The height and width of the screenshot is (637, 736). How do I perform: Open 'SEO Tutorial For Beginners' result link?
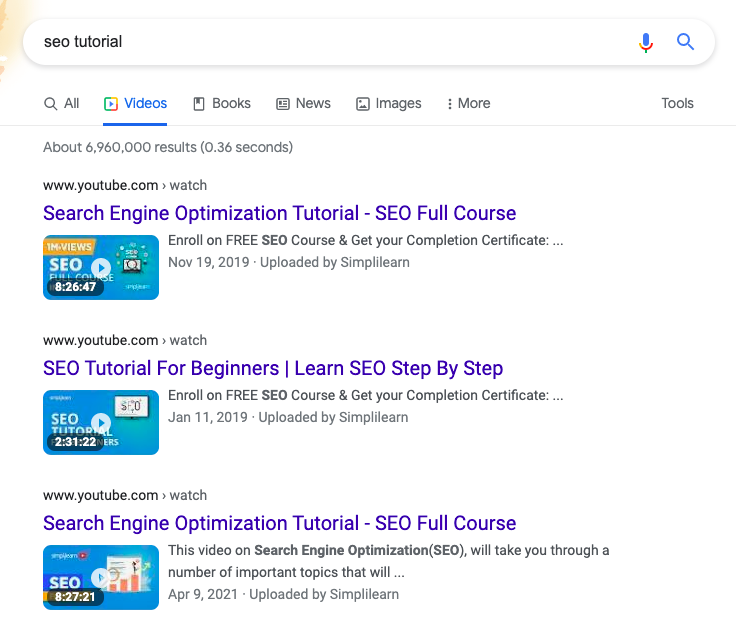click(273, 368)
